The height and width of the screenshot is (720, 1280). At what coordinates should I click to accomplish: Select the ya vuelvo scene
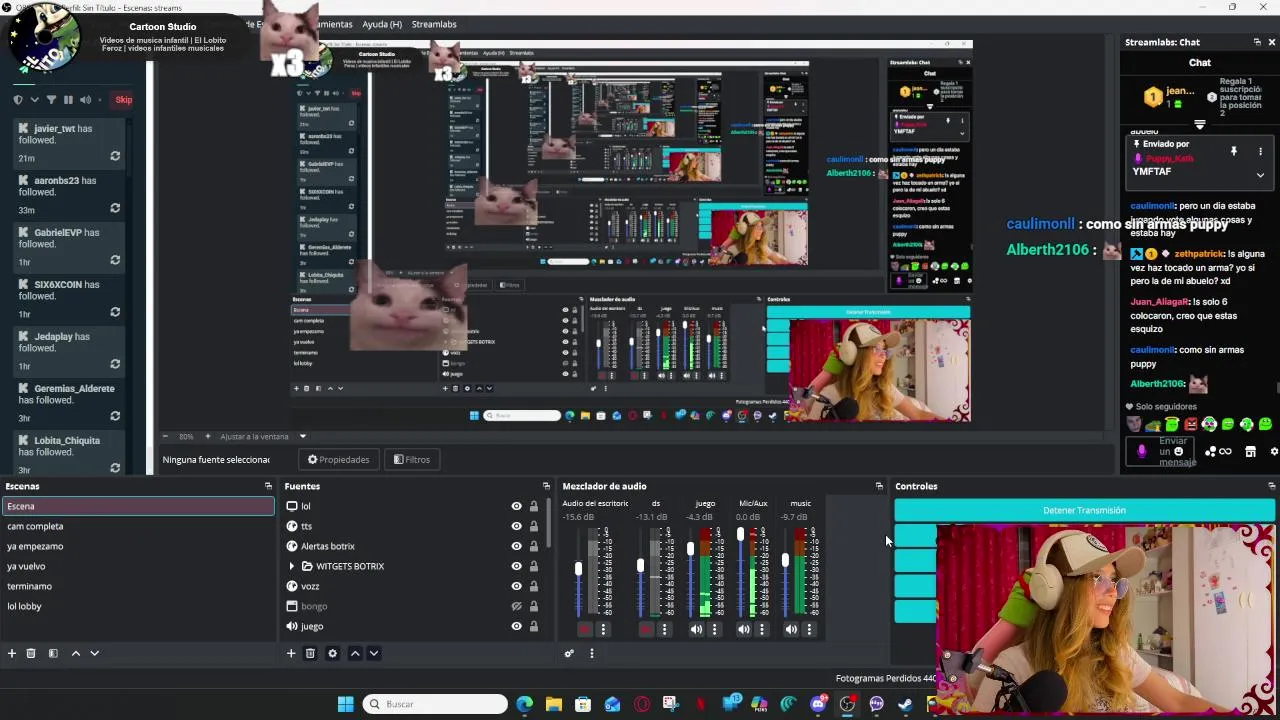pyautogui.click(x=138, y=566)
